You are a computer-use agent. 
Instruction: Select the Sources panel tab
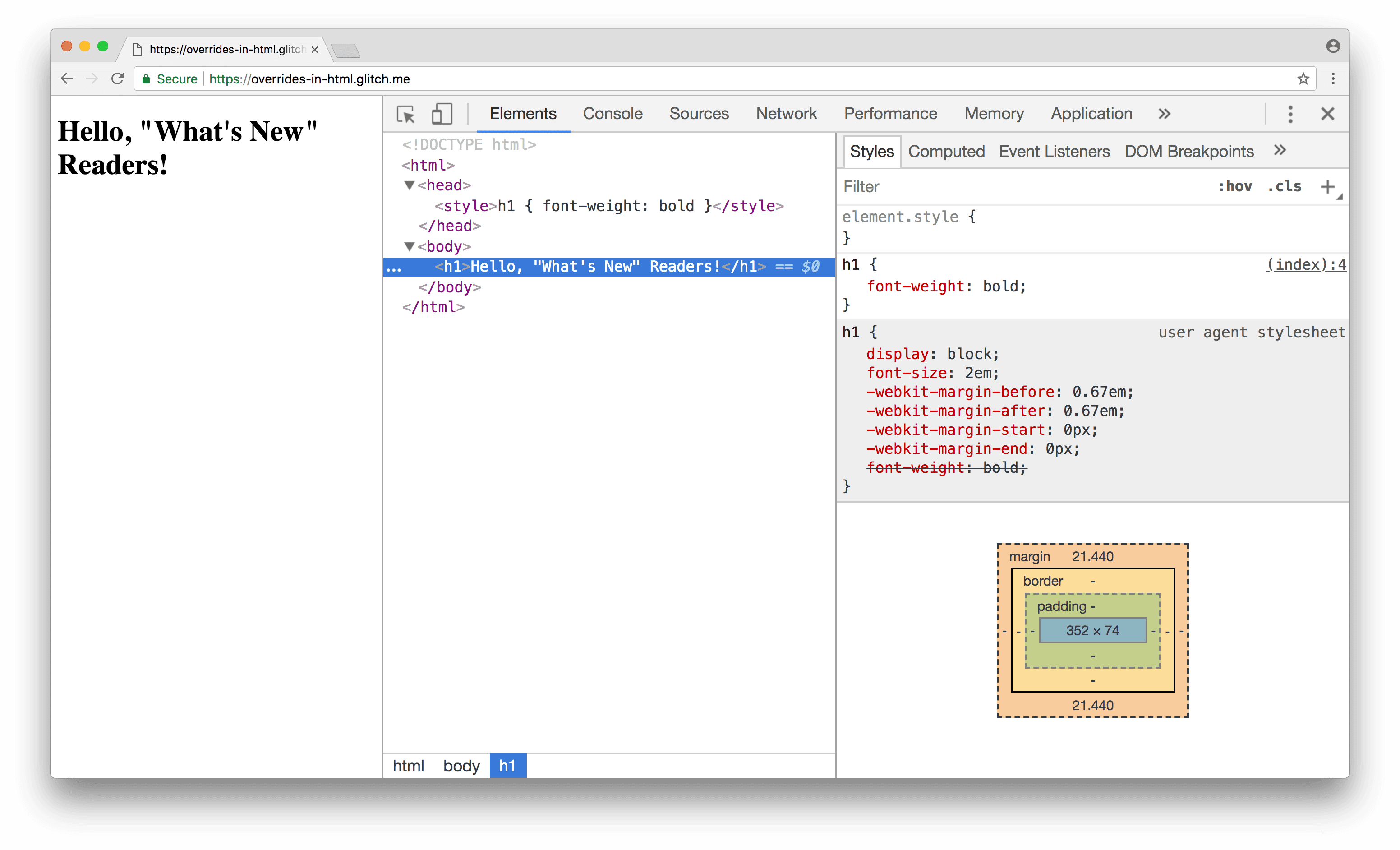pyautogui.click(x=699, y=113)
